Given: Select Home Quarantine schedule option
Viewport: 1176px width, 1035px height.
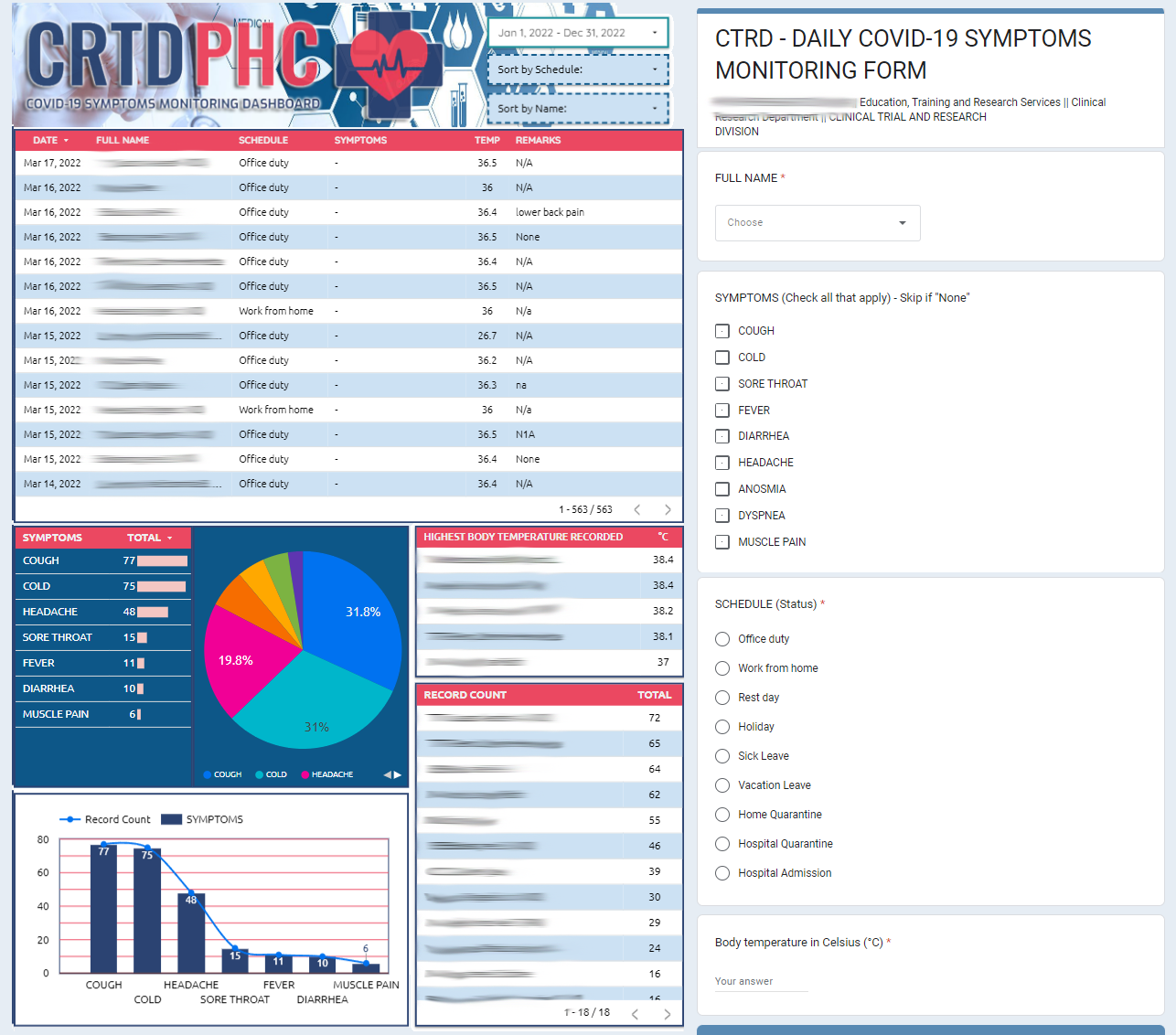Looking at the screenshot, I should click(x=722, y=815).
